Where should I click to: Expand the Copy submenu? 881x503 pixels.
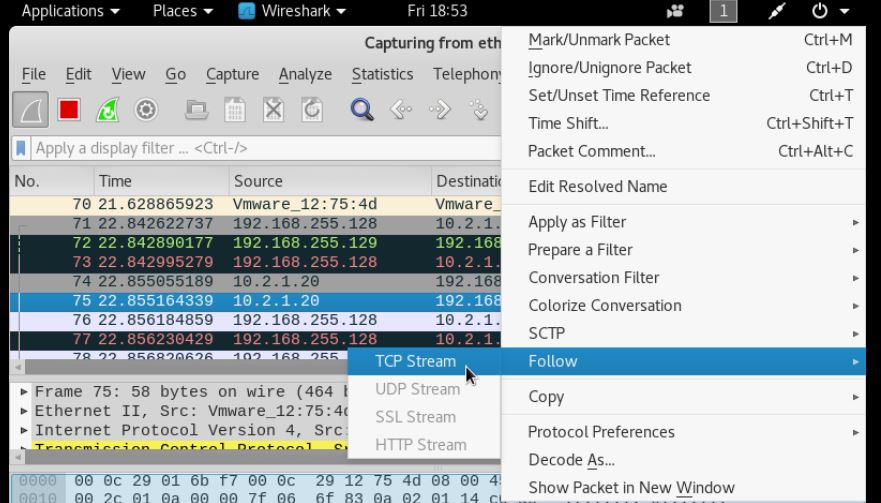point(683,397)
